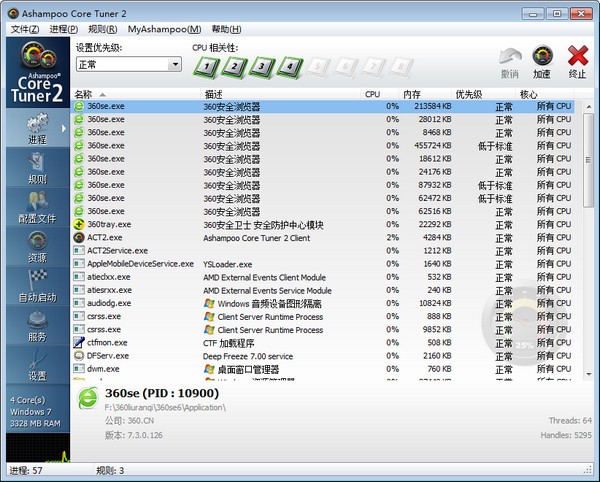Click the Handles: 5295 text

(566, 435)
